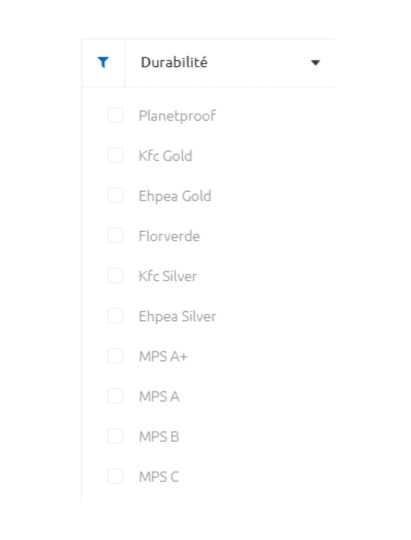The width and height of the screenshot is (411, 540).
Task: Click the Ehpea Gold label text
Action: pyautogui.click(x=175, y=196)
